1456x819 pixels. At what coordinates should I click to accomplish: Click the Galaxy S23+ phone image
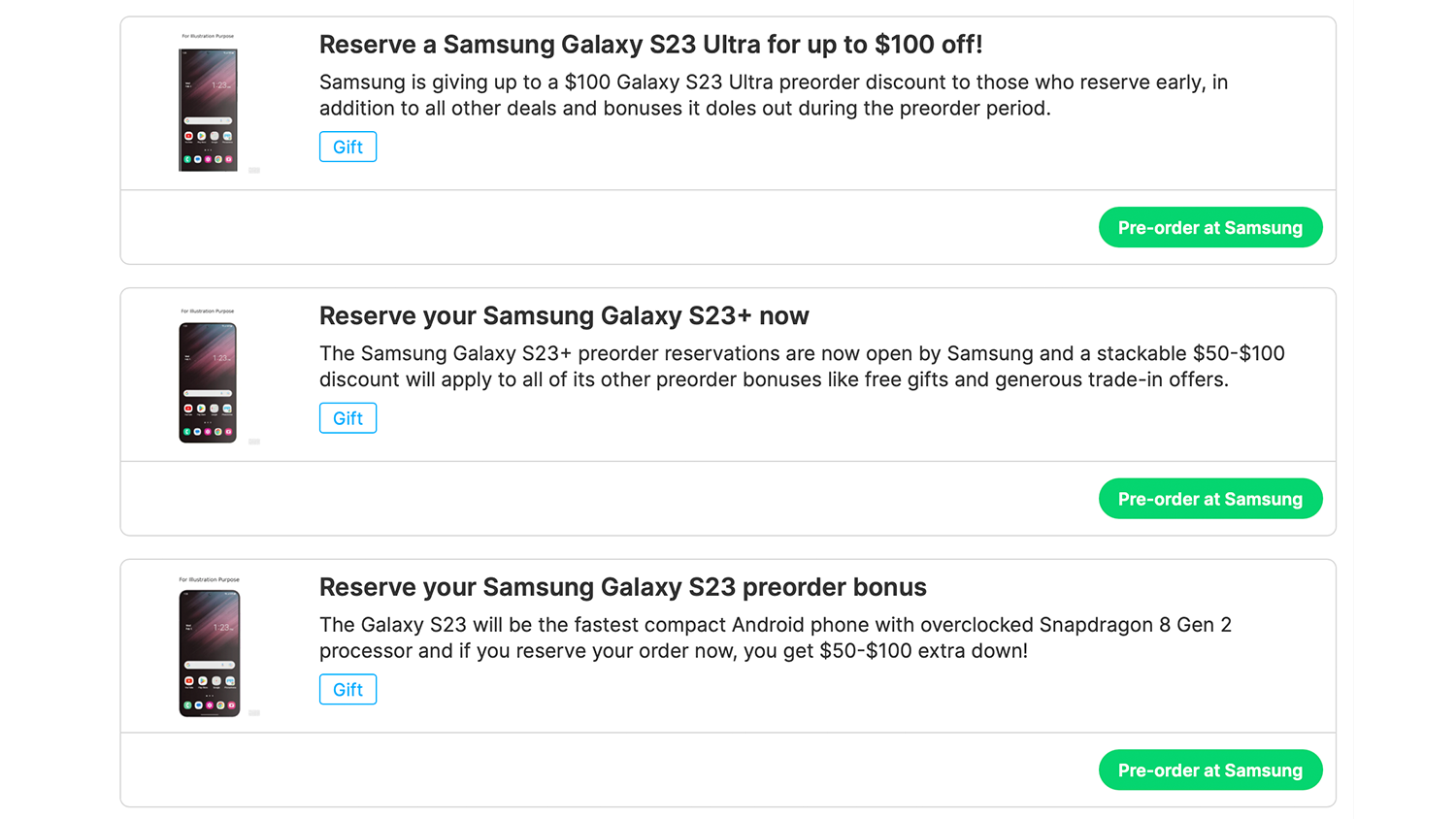coord(208,382)
